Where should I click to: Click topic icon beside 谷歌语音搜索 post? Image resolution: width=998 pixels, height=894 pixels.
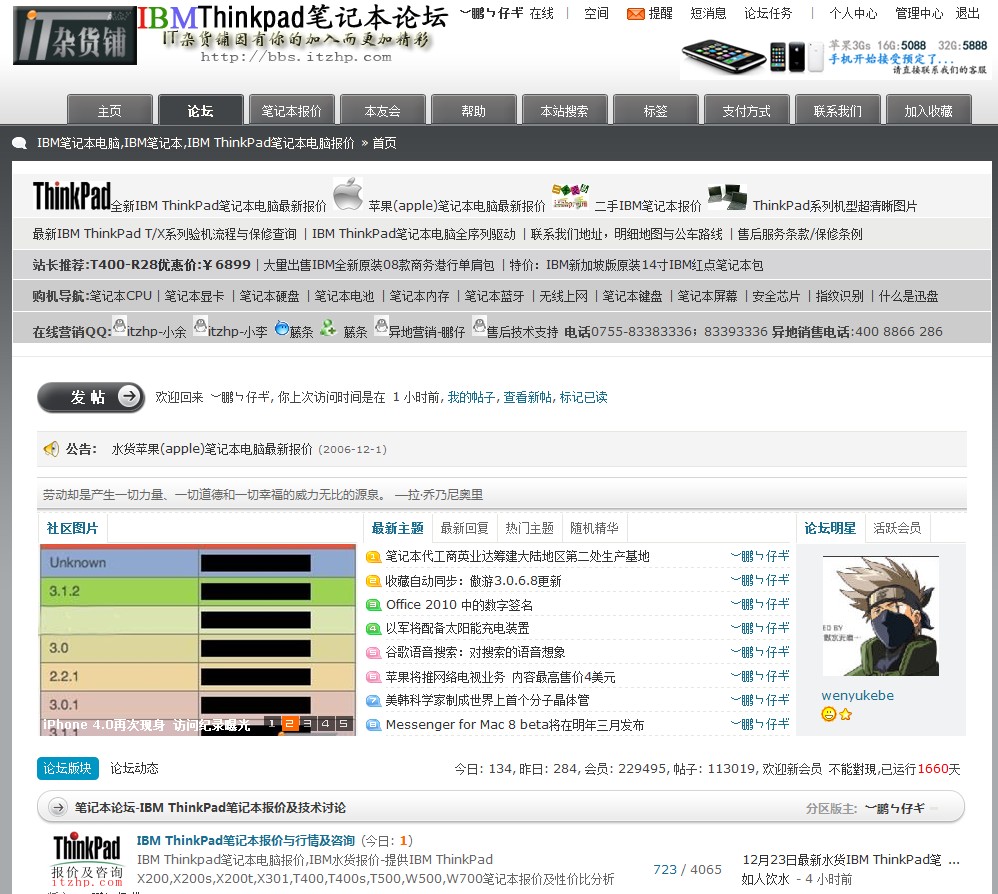click(x=373, y=652)
